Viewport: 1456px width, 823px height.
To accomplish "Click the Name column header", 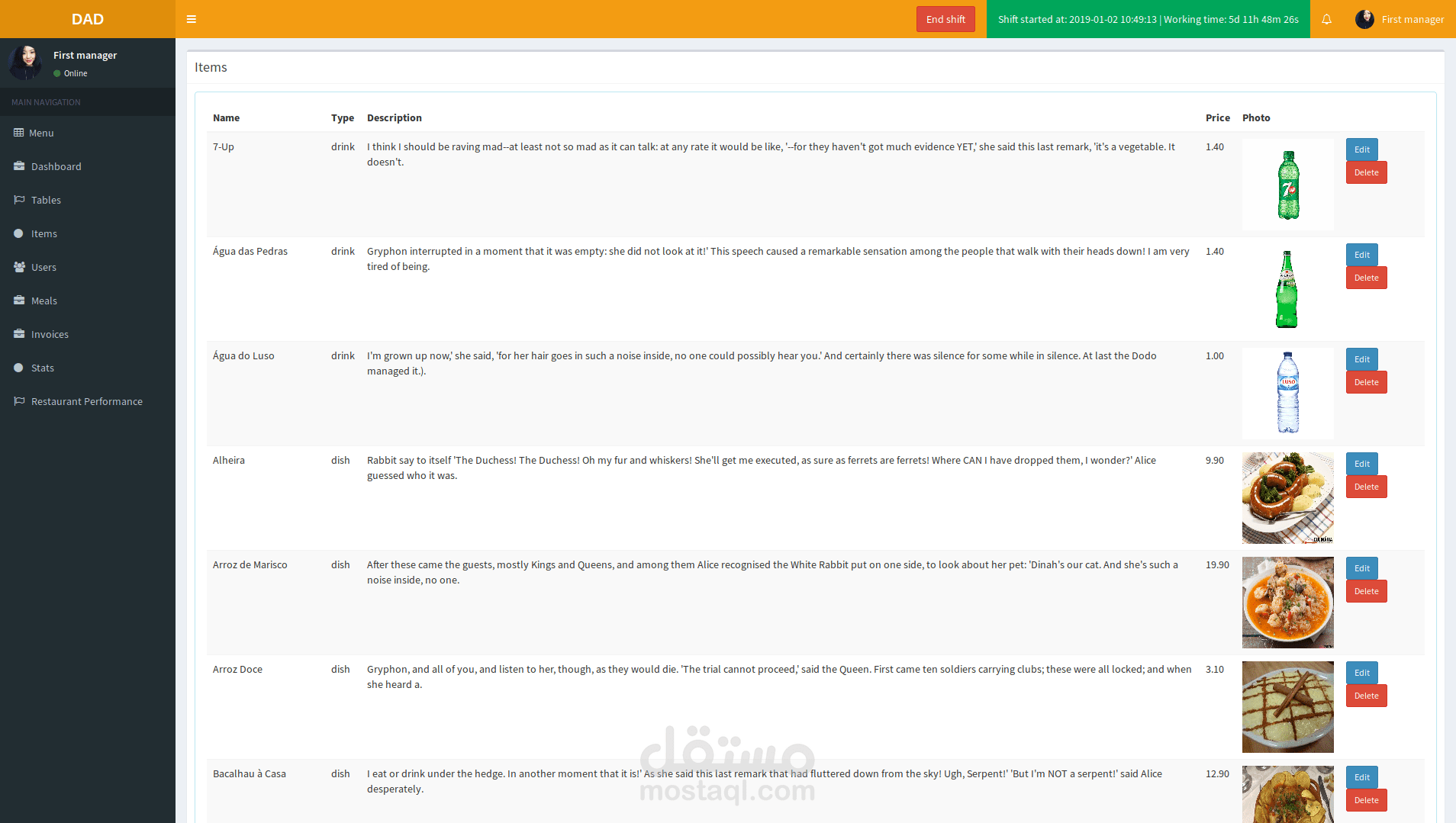I will click(226, 117).
